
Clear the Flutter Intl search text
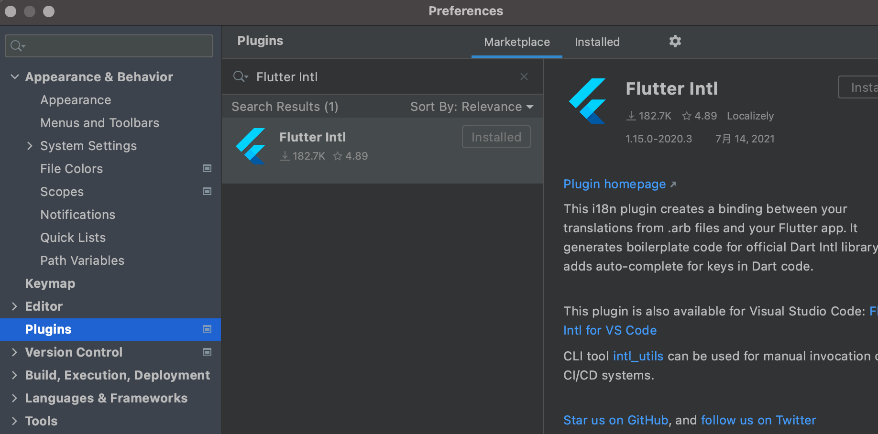(524, 77)
